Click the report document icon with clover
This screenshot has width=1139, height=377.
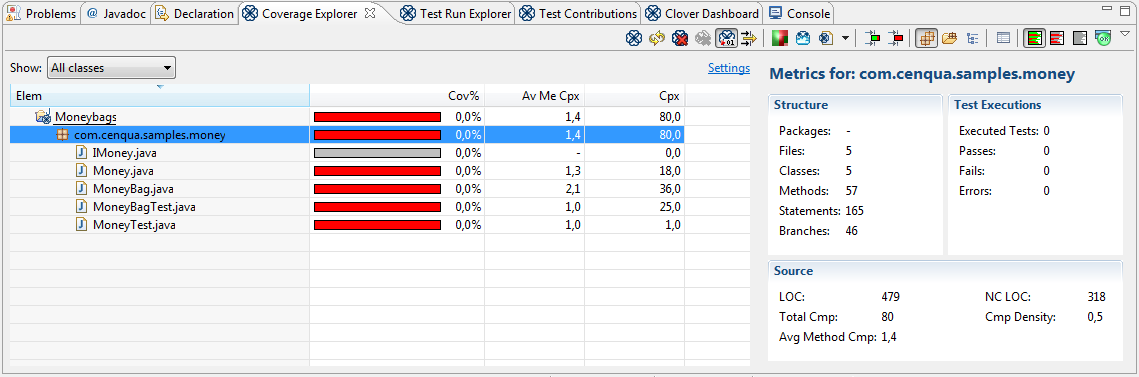pyautogui.click(x=826, y=38)
